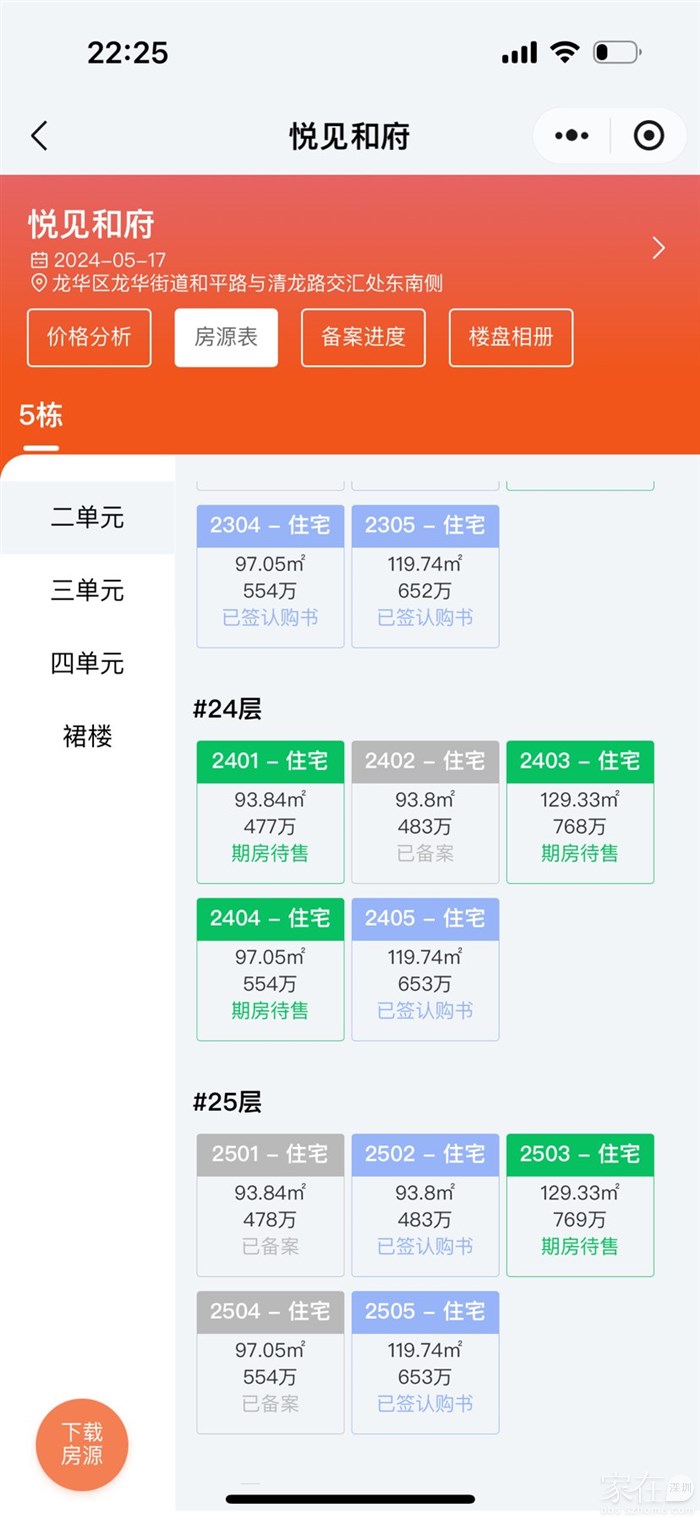Tap the battery icon in status bar
Image resolution: width=700 pixels, height=1518 pixels.
(x=616, y=53)
